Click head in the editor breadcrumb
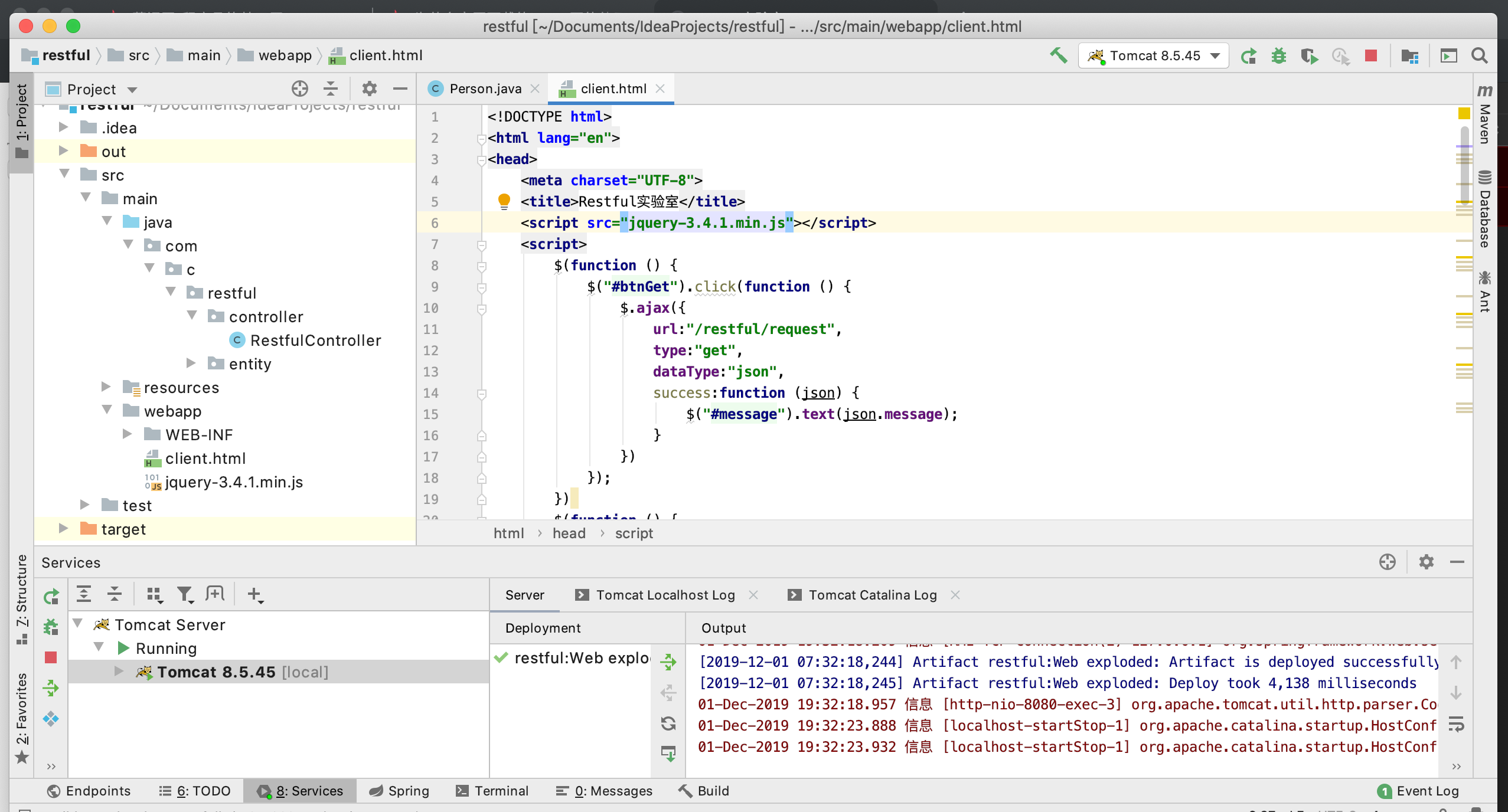1508x812 pixels. pyautogui.click(x=569, y=533)
